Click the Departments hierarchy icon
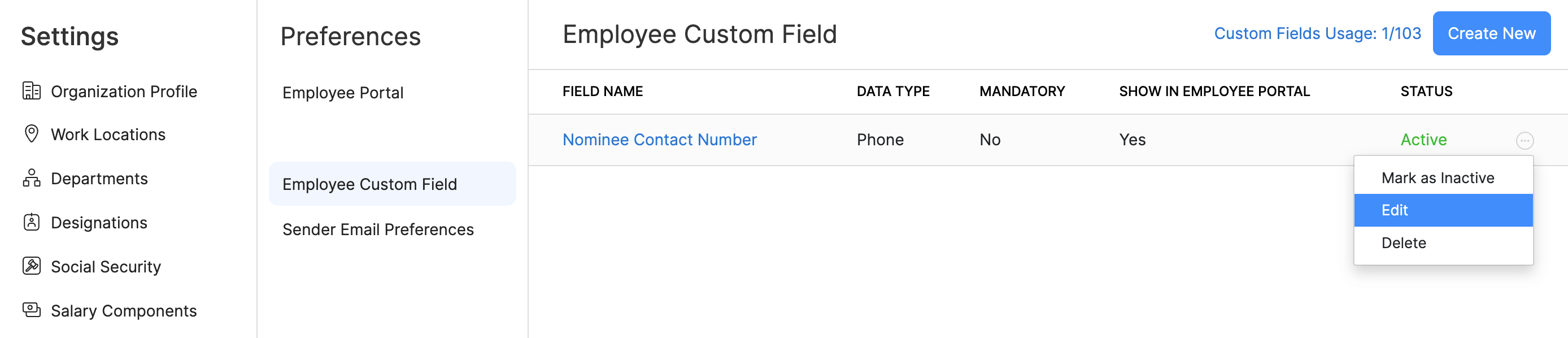Screen dimensions: 1568x338 (32, 179)
